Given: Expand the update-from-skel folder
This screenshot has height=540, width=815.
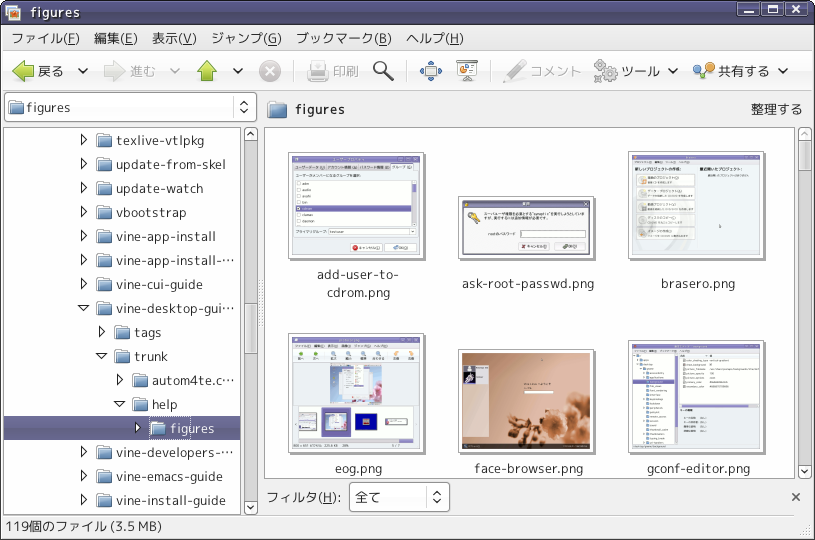Looking at the screenshot, I should 84,164.
